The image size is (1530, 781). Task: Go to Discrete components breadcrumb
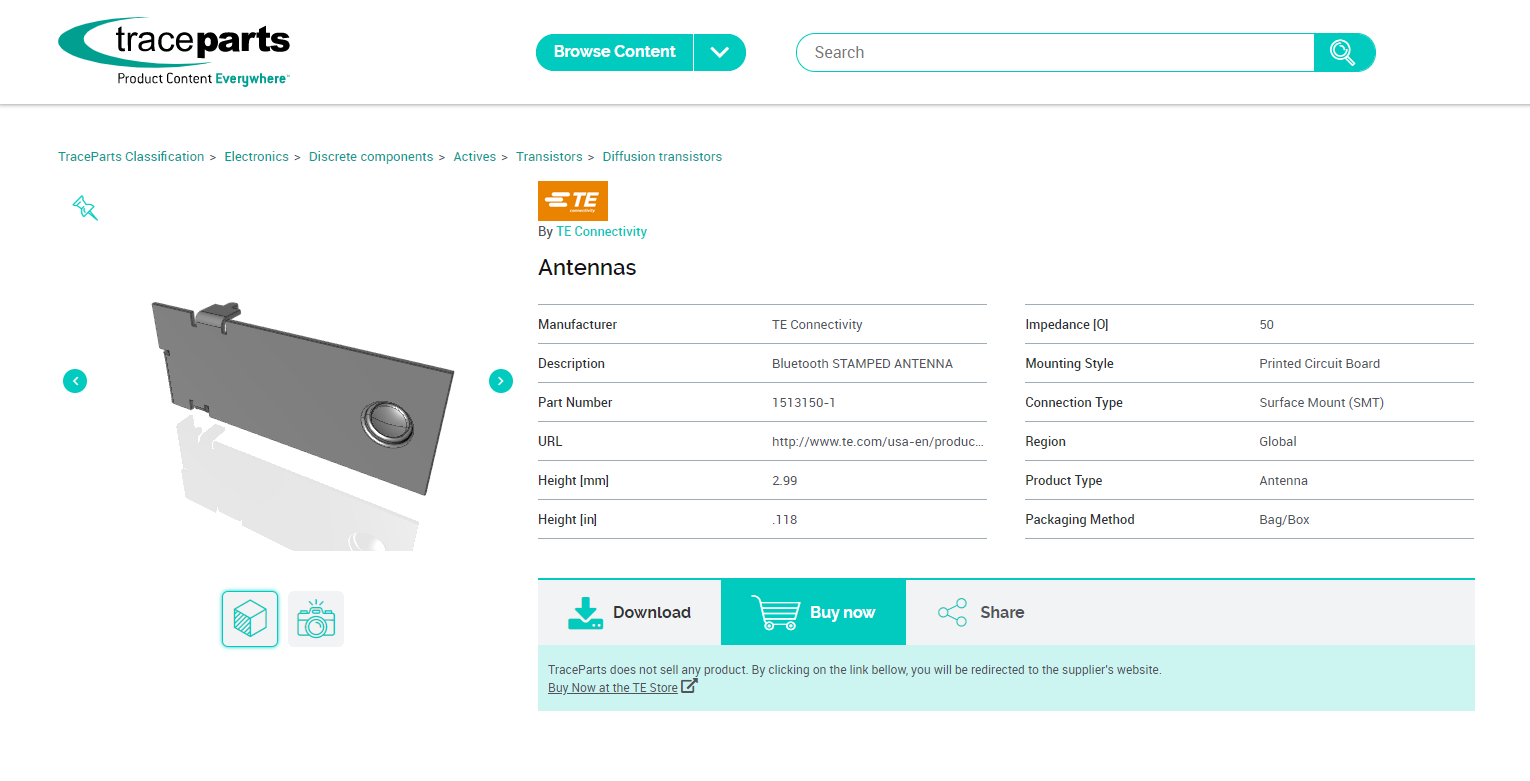[371, 157]
